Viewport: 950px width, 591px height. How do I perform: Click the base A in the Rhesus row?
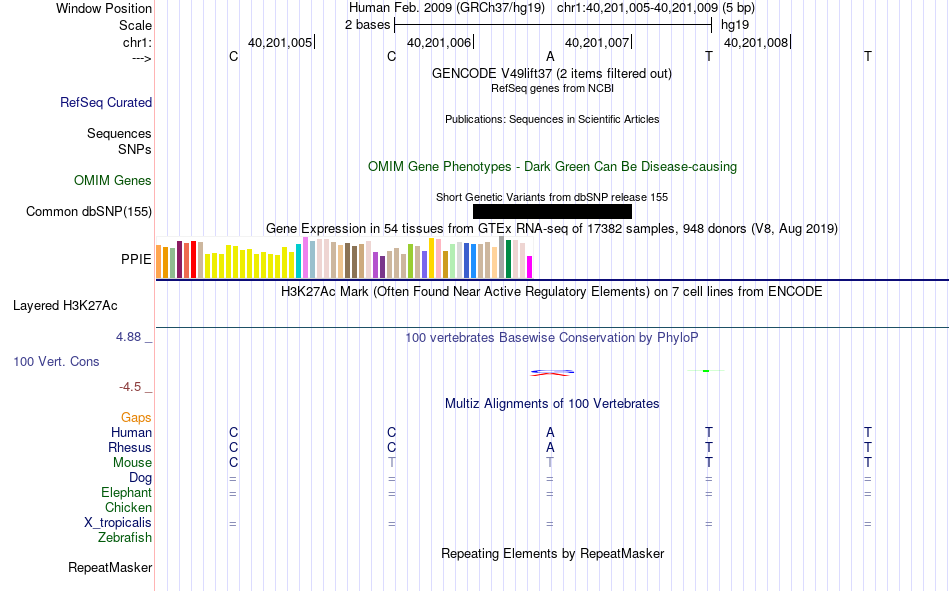[x=550, y=447]
